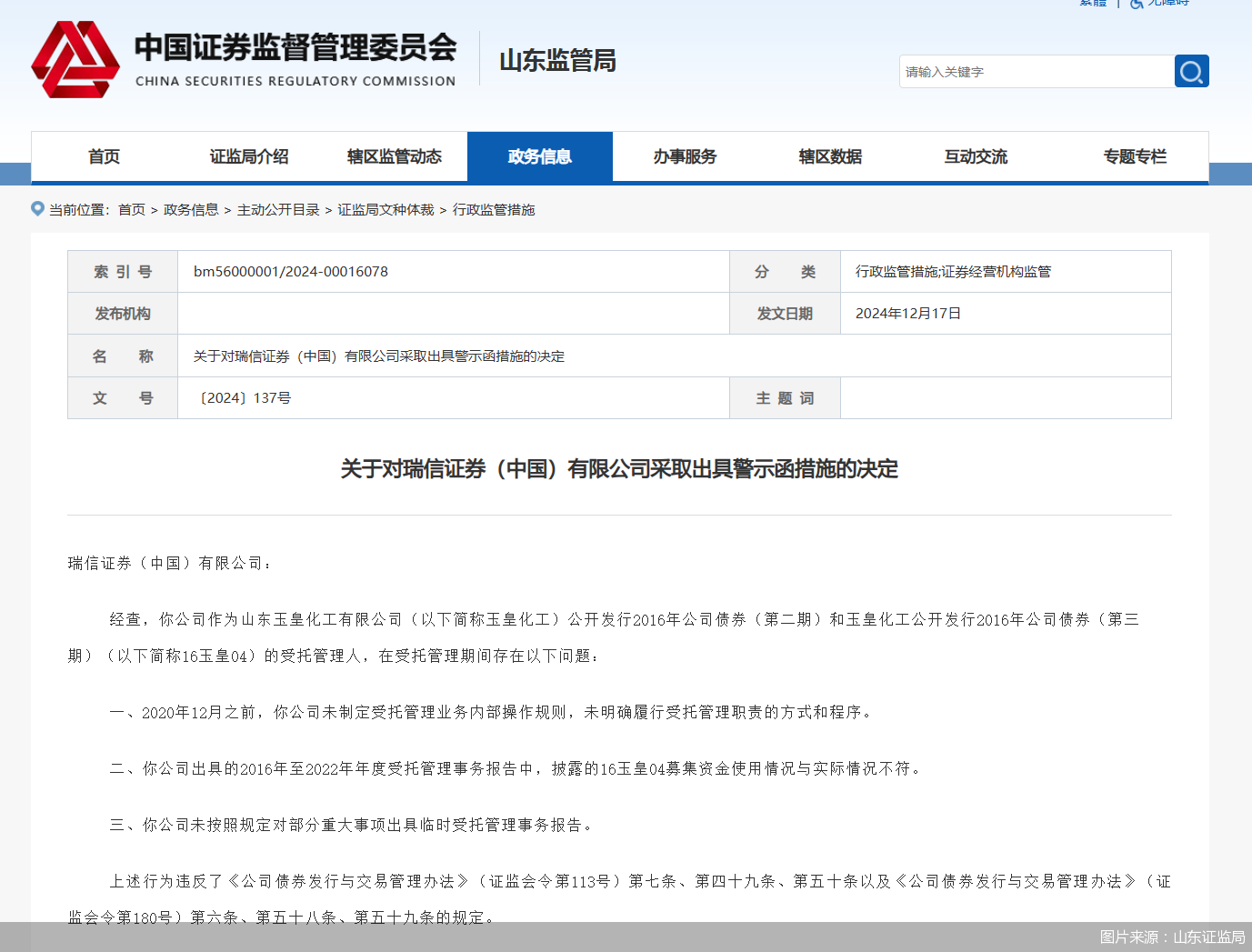The image size is (1252, 952).
Task: Open the 办事服务 navigation tab
Action: 686,156
